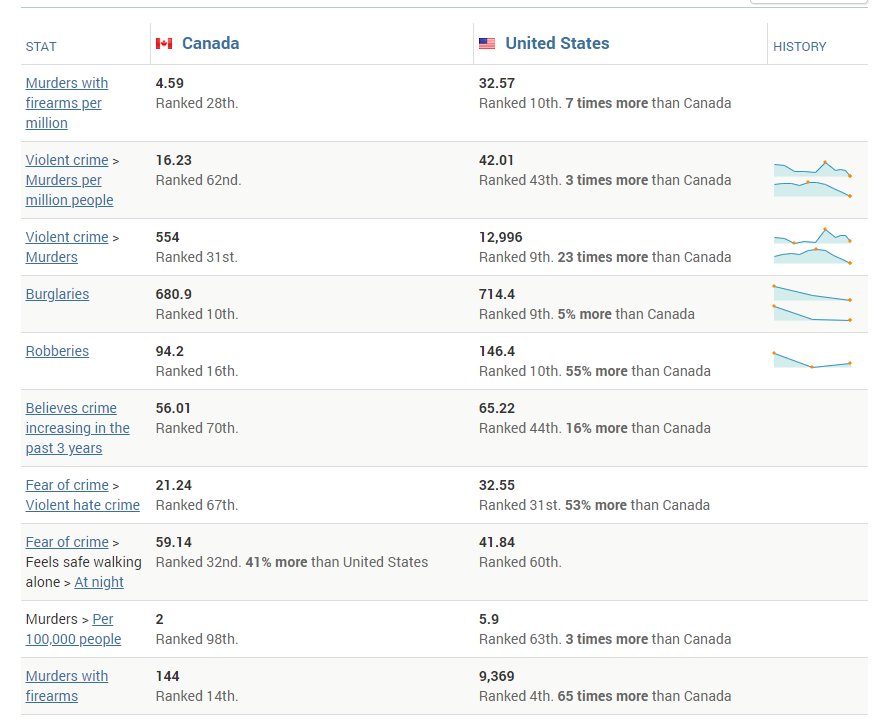Select Canada's robberies value 94.2
This screenshot has width=891, height=723.
coord(169,351)
